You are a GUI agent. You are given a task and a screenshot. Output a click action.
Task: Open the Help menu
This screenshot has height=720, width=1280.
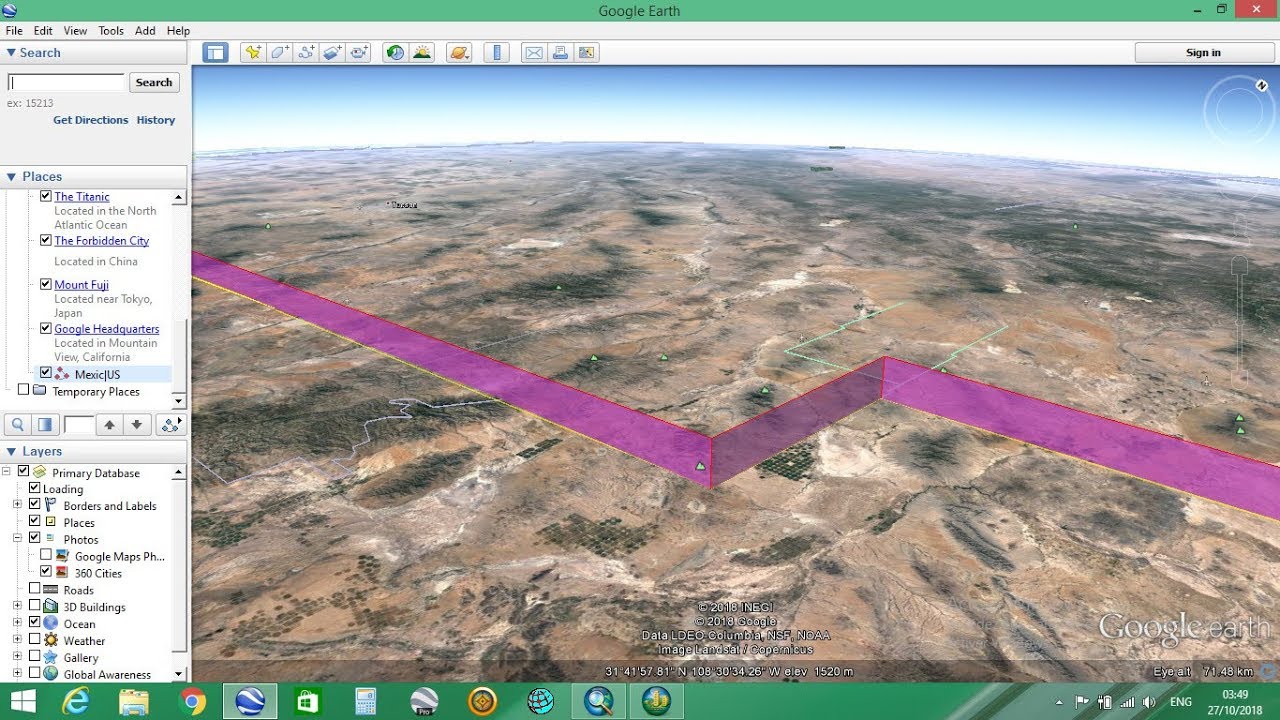(178, 31)
